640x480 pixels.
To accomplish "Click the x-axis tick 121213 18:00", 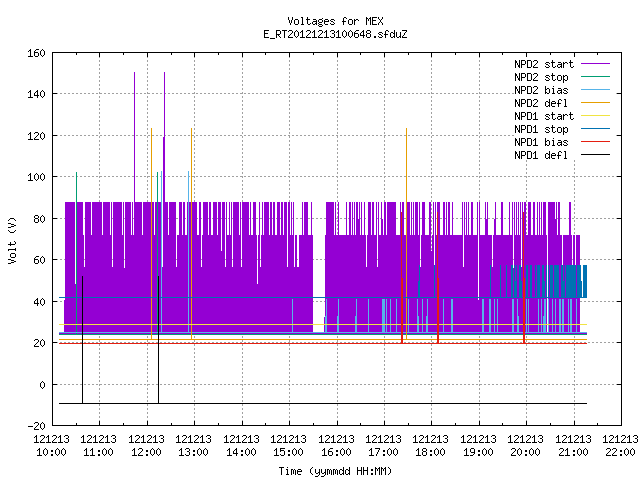I will (x=431, y=446).
